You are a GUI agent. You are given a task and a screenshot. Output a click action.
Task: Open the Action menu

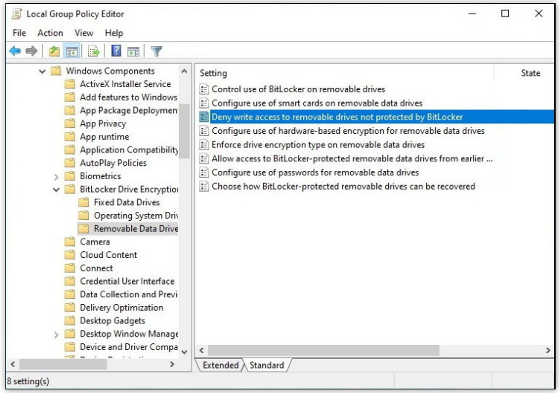coord(50,33)
